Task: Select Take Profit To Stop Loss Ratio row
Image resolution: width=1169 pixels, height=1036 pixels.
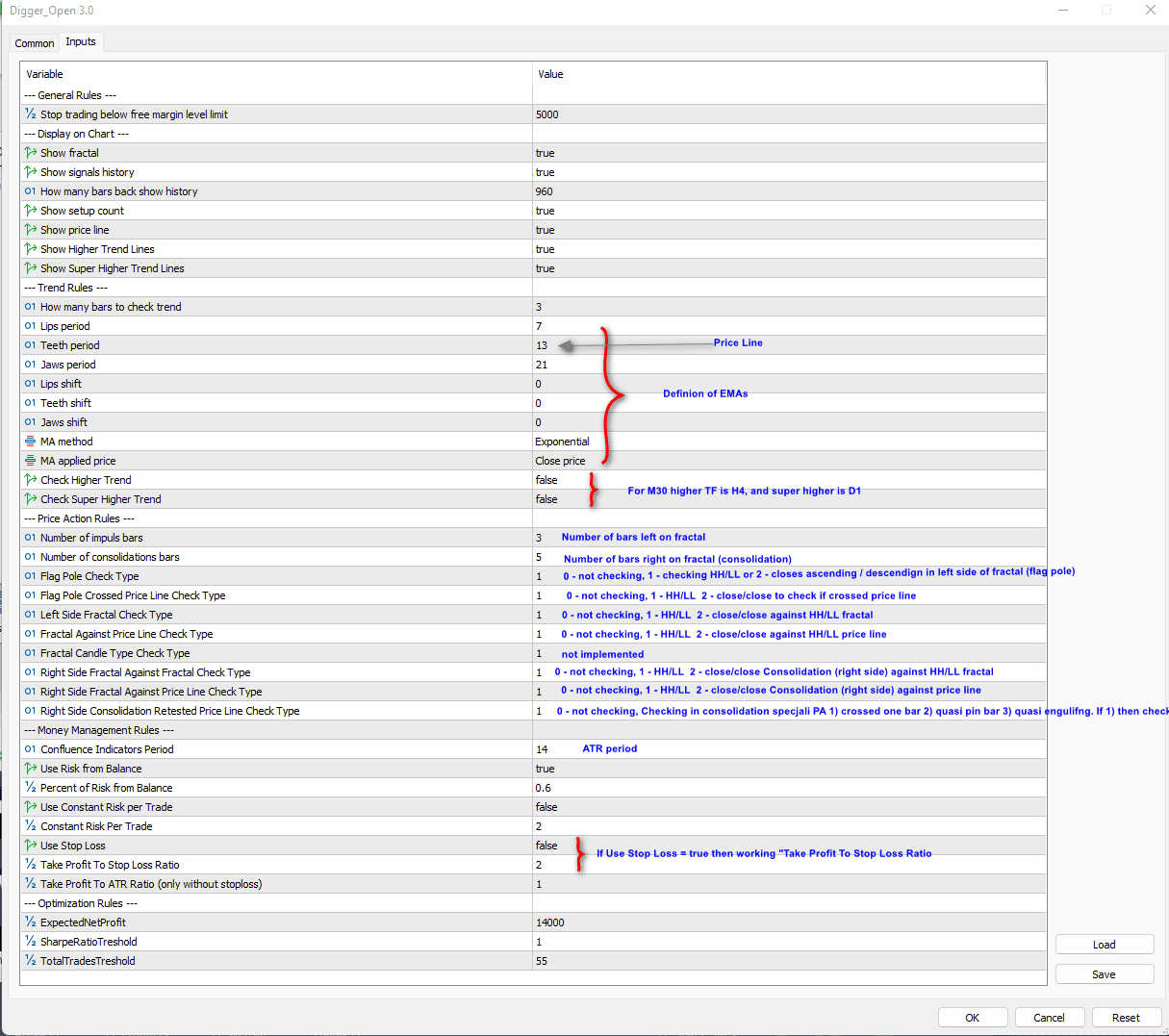Action: coord(533,865)
